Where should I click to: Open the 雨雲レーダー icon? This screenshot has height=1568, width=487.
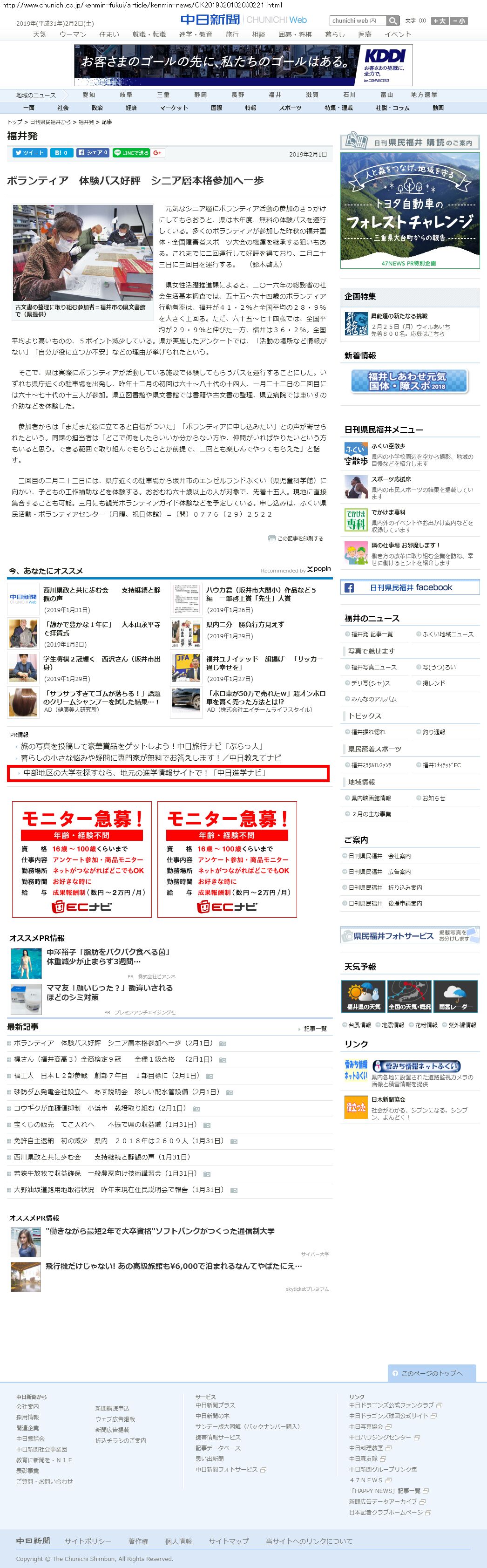tap(455, 996)
